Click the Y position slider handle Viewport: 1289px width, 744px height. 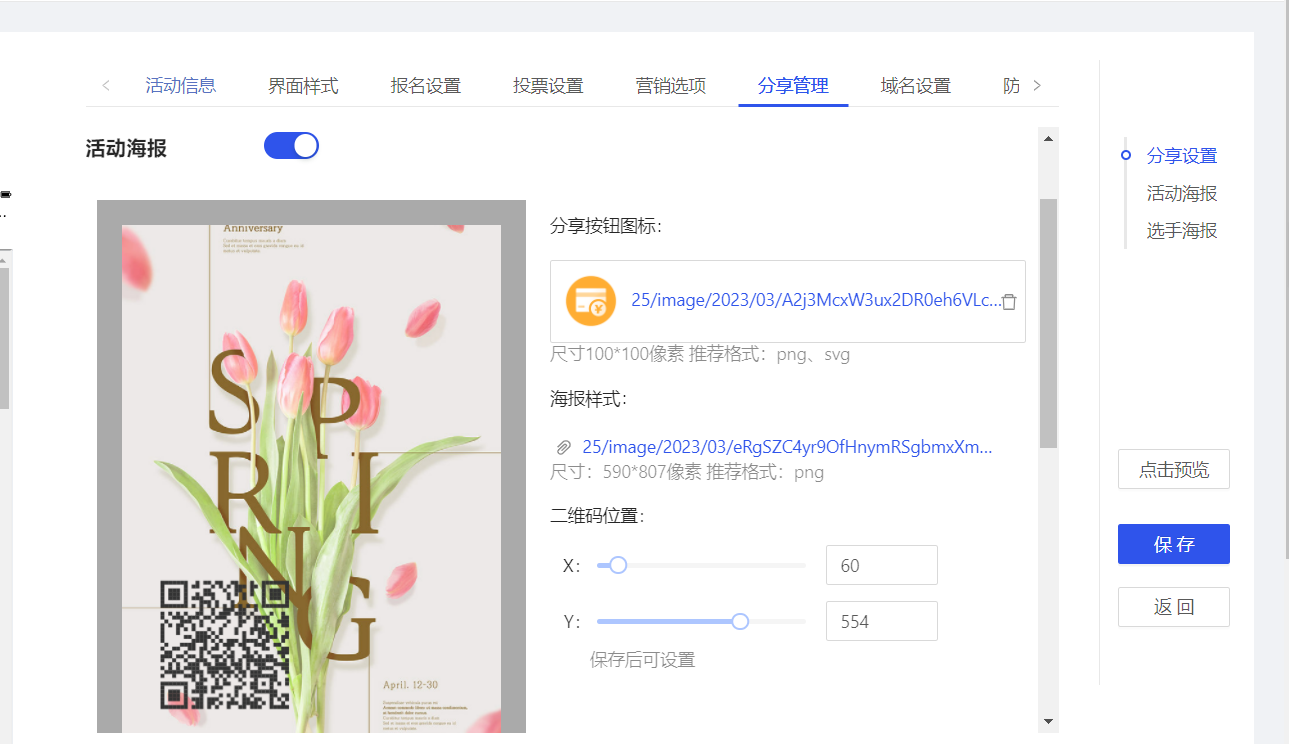(x=740, y=621)
